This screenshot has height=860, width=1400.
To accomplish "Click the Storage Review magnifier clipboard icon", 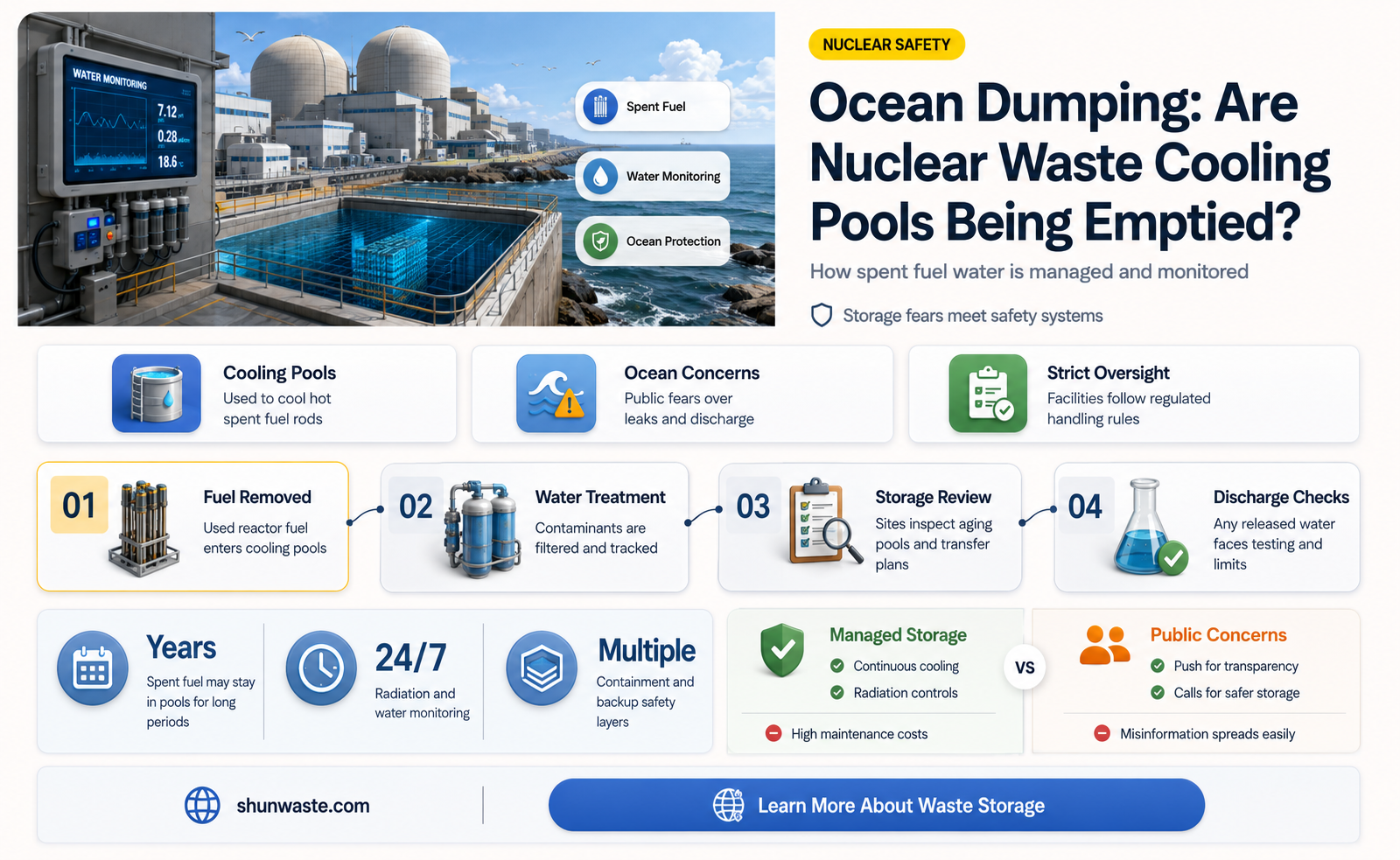I will pos(824,521).
